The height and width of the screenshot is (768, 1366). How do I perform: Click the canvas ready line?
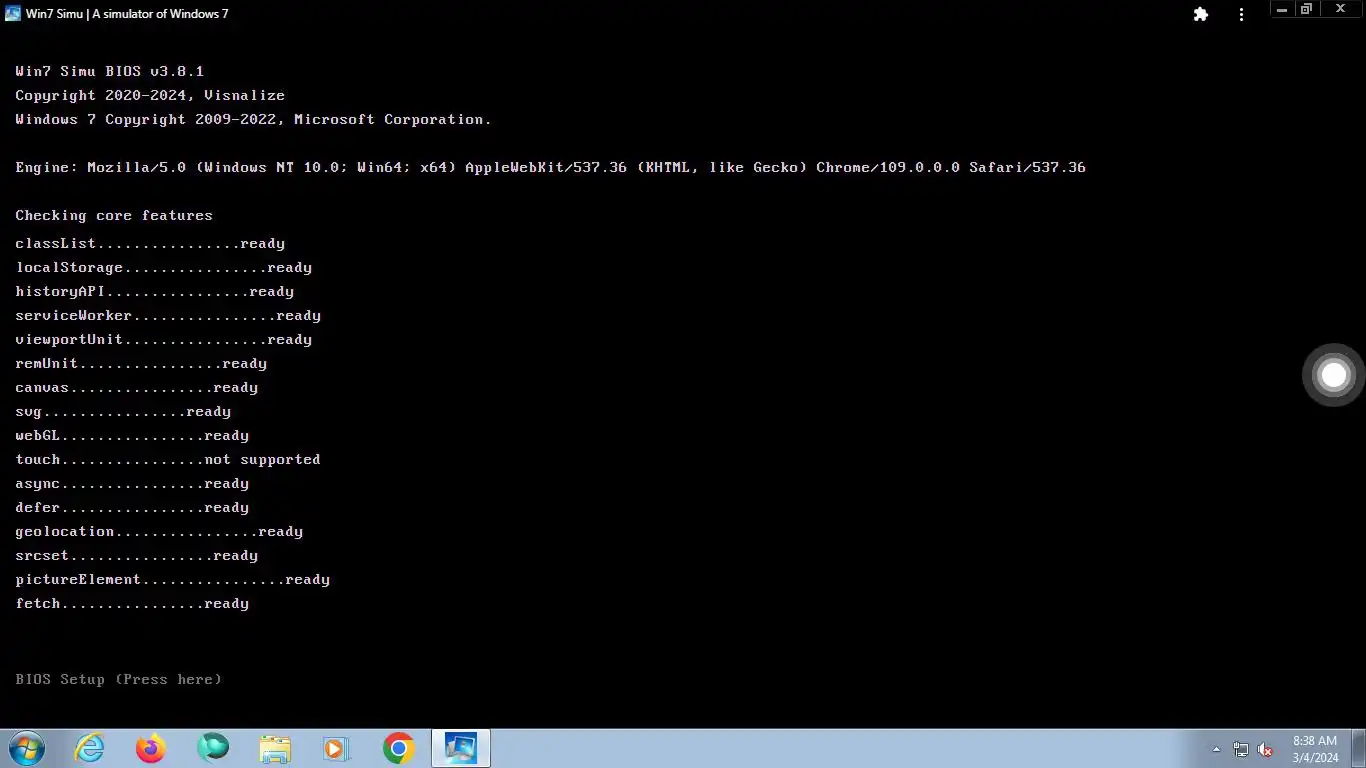[x=137, y=387]
